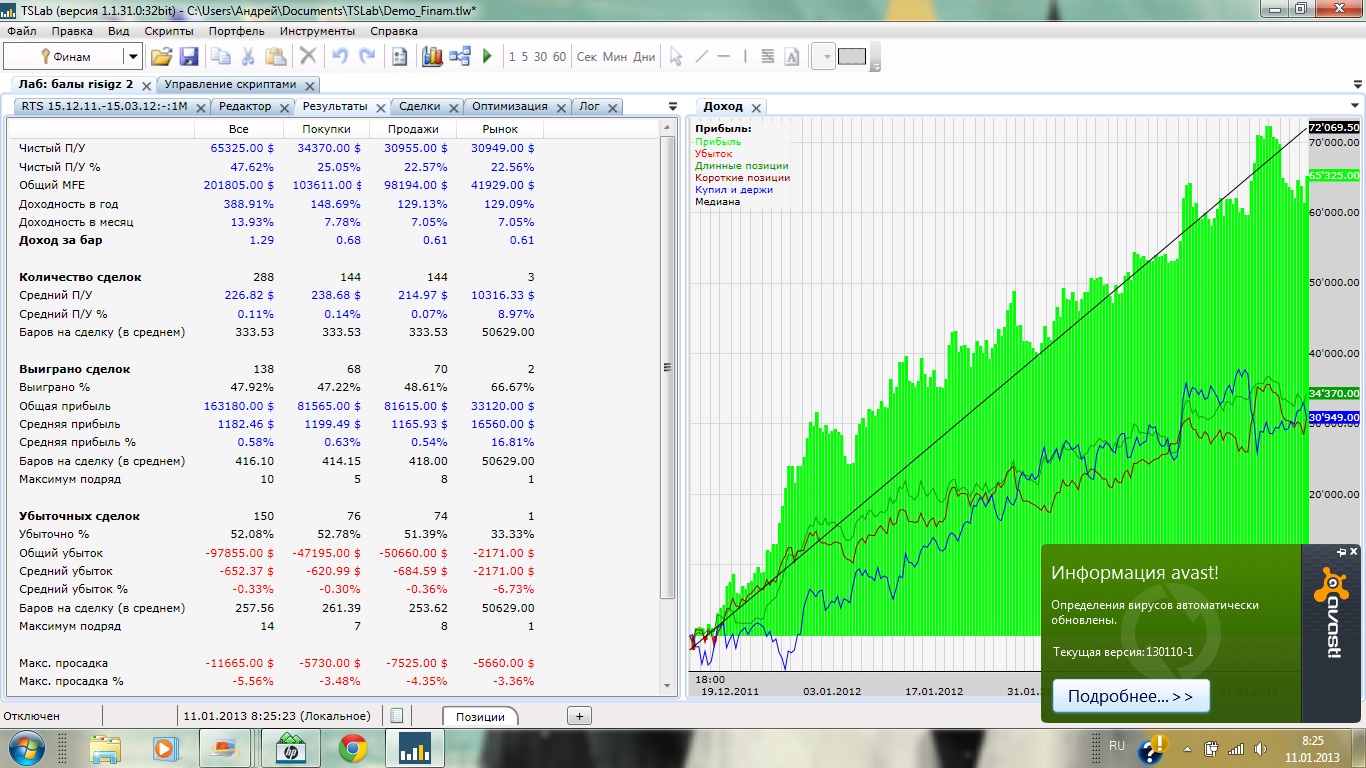Click the plus button next to Позиции

(579, 715)
